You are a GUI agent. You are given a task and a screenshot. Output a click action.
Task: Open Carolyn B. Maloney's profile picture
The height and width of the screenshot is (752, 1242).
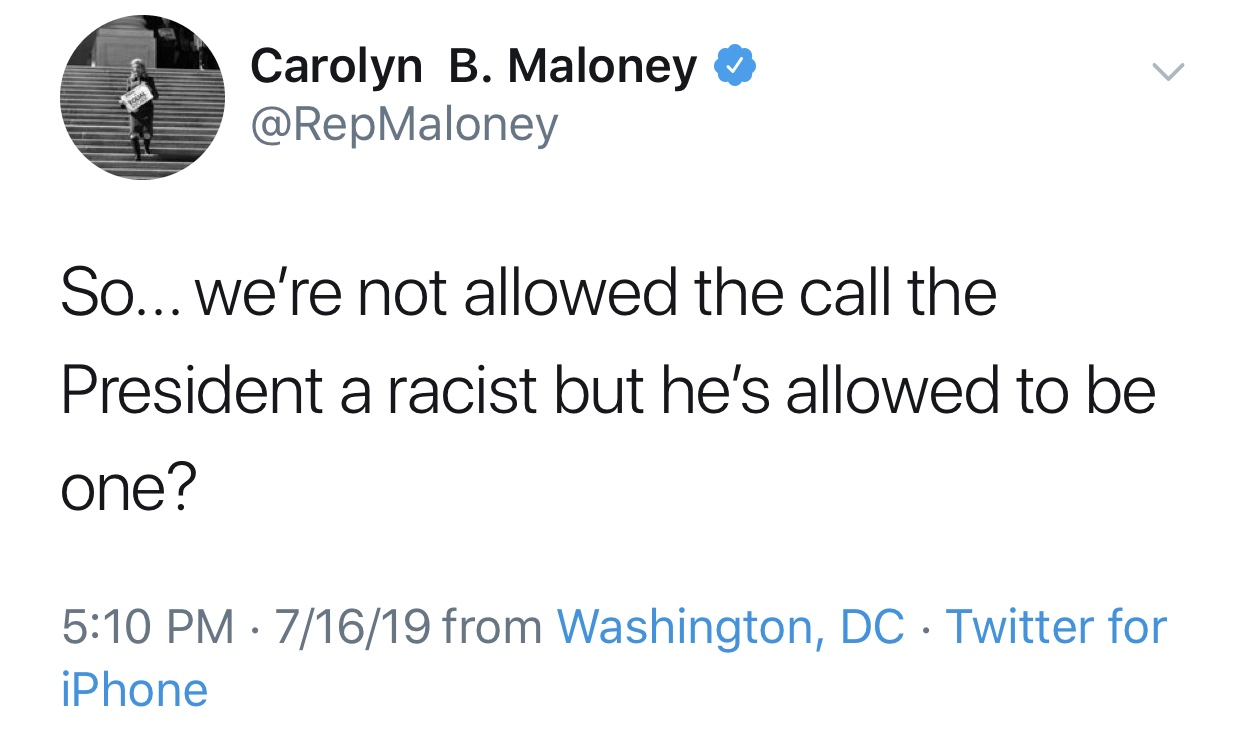[143, 97]
